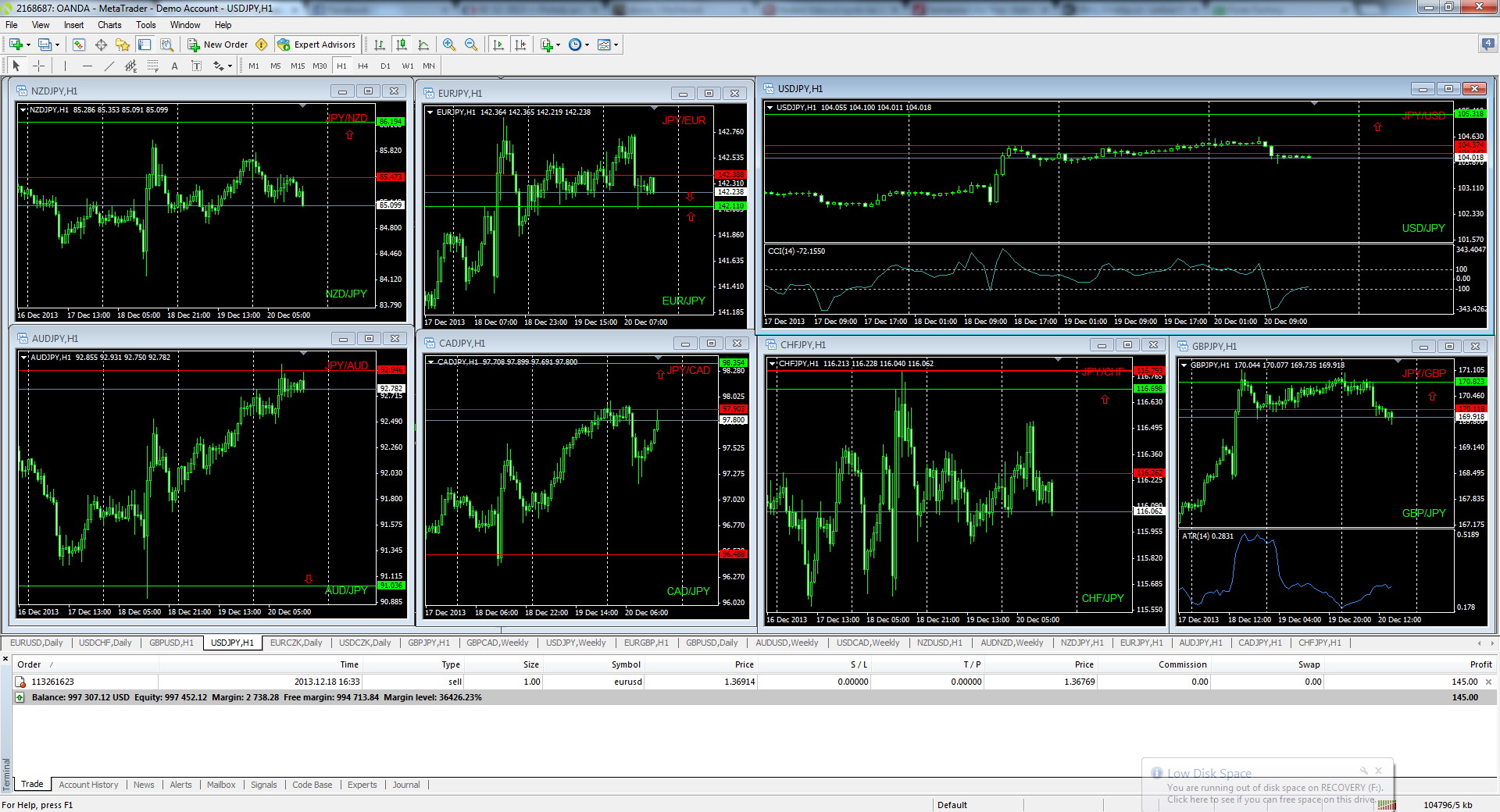1500x812 pixels.
Task: Toggle the Terminal panel icon
Action: tap(145, 45)
